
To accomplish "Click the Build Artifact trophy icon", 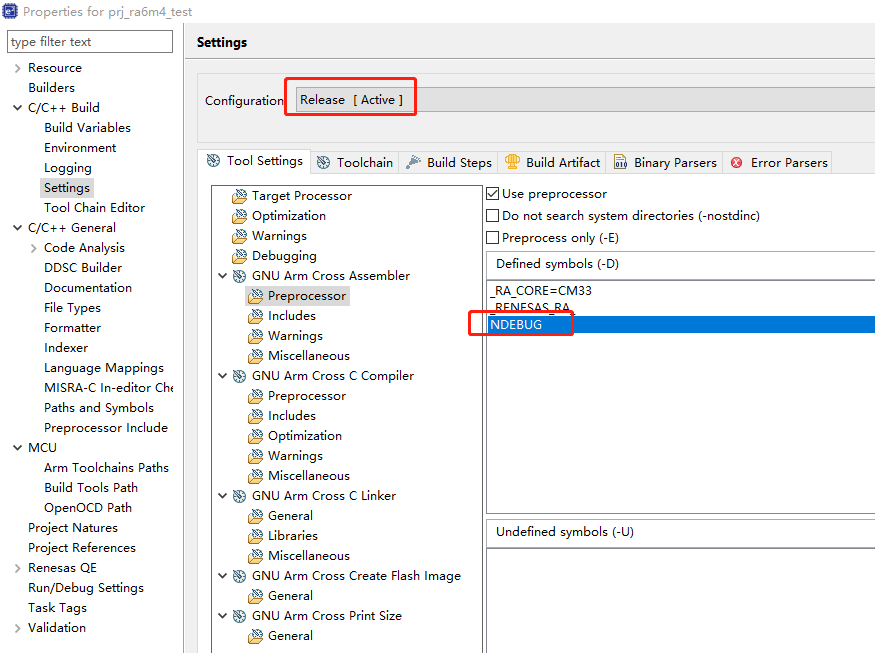I will [513, 162].
